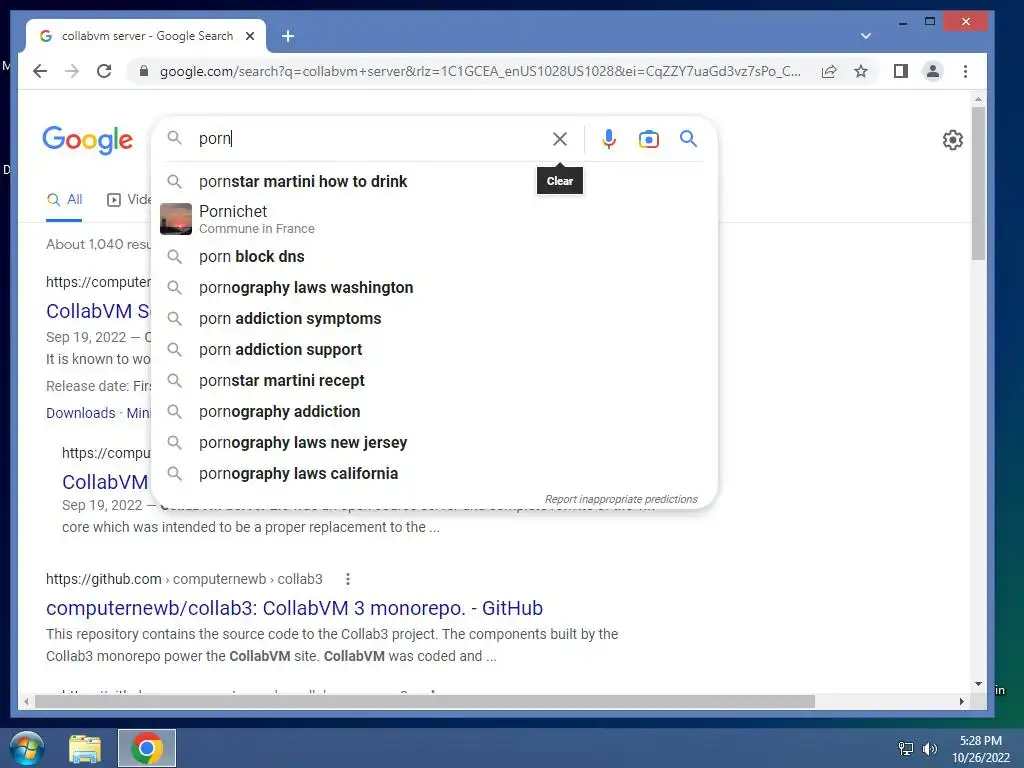Open the Chrome profile avatar
Viewport: 1024px width, 768px height.
pyautogui.click(x=933, y=71)
